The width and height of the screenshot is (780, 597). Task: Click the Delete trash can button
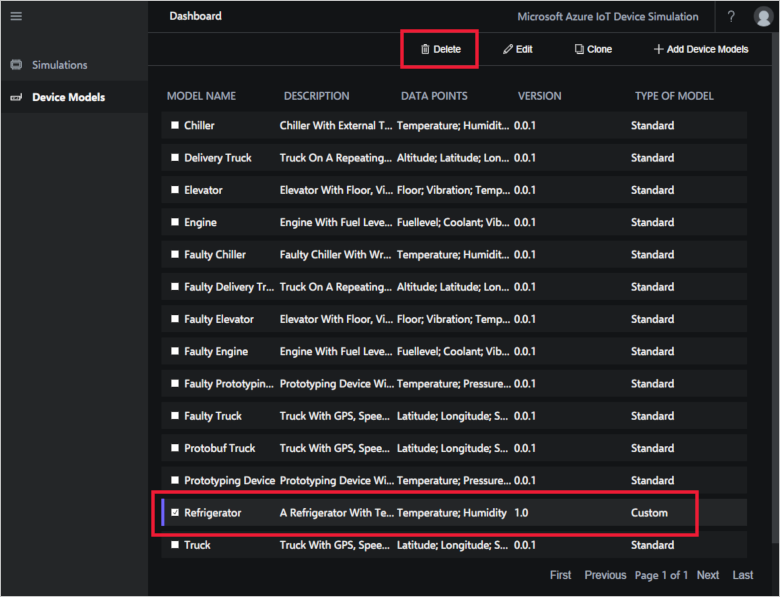(x=441, y=49)
